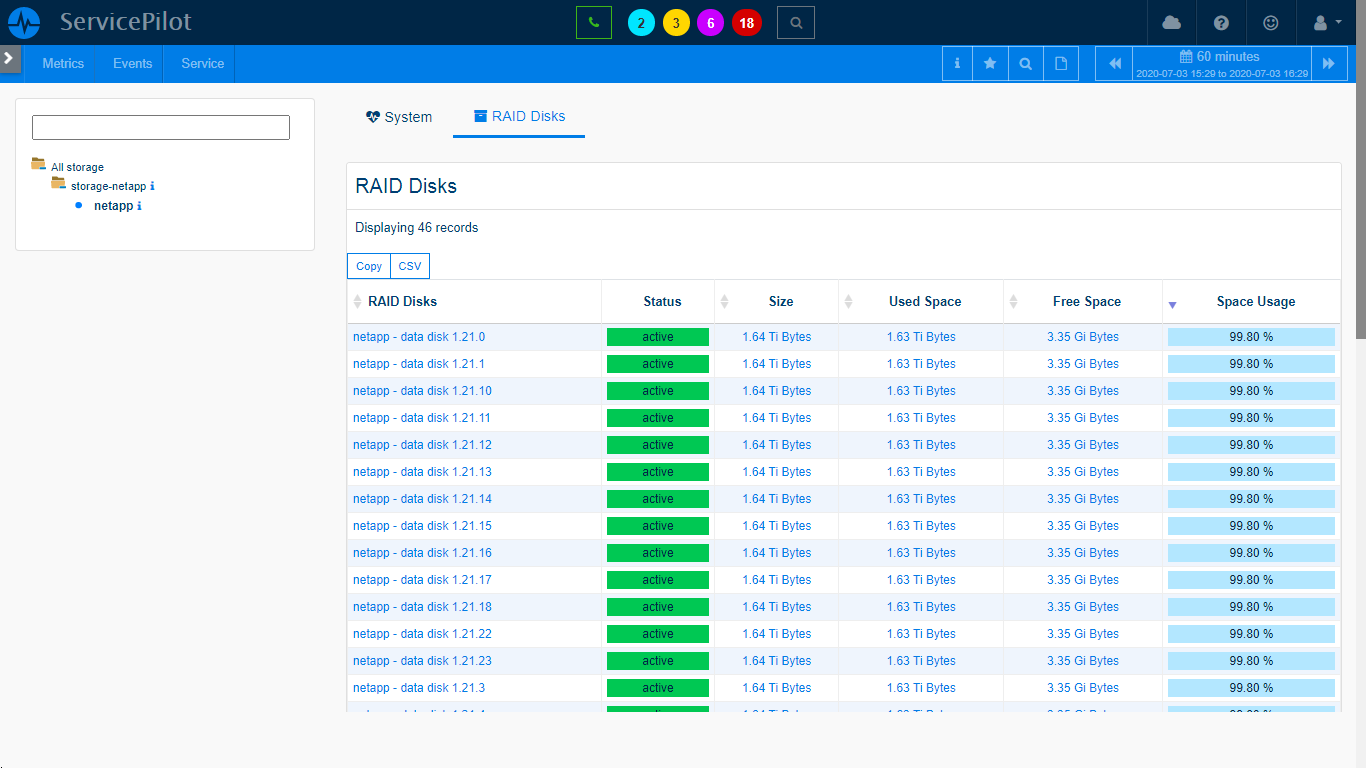Click the info icon in the toolbar

(957, 62)
